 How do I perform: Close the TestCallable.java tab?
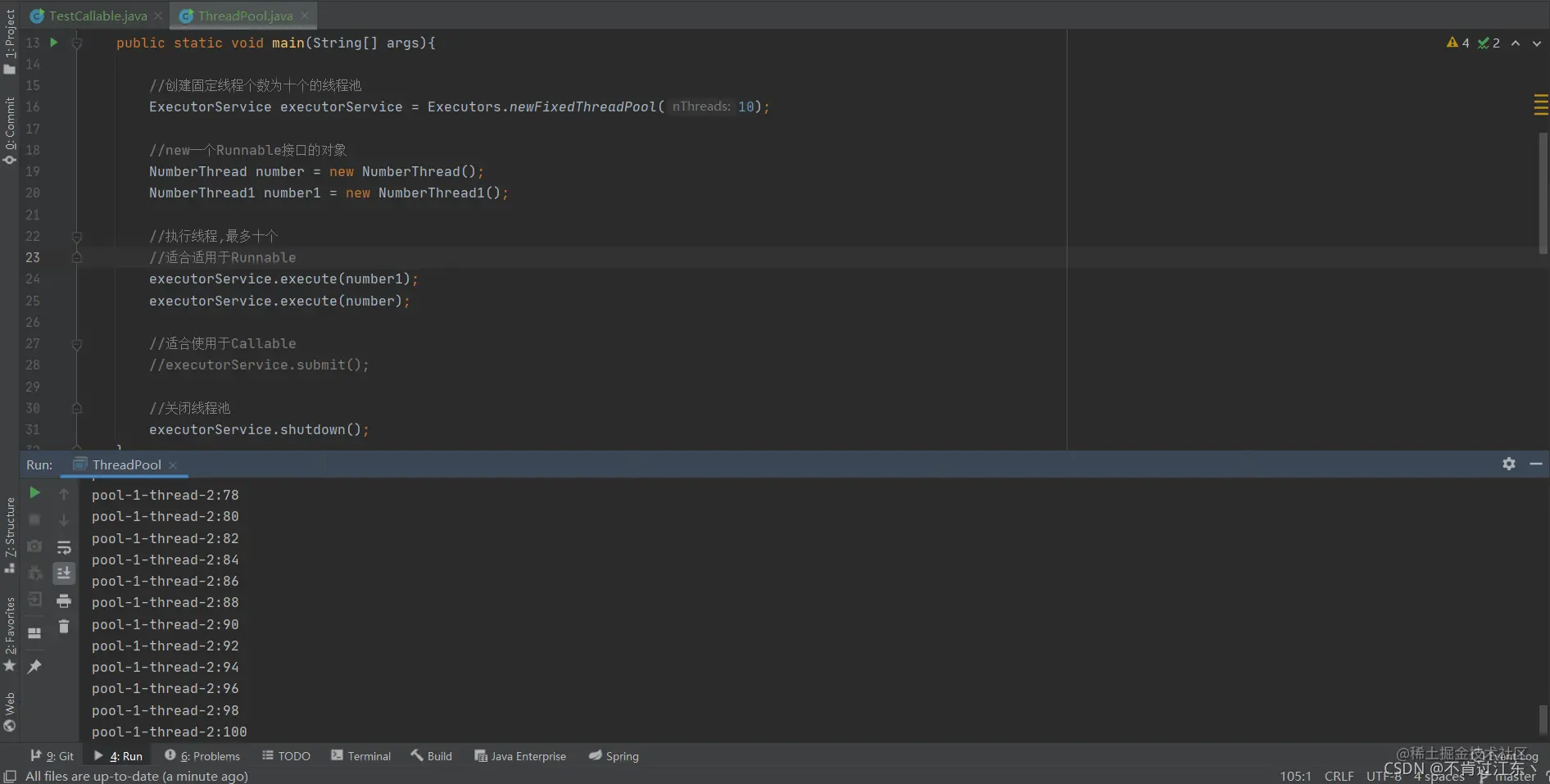pyautogui.click(x=158, y=16)
